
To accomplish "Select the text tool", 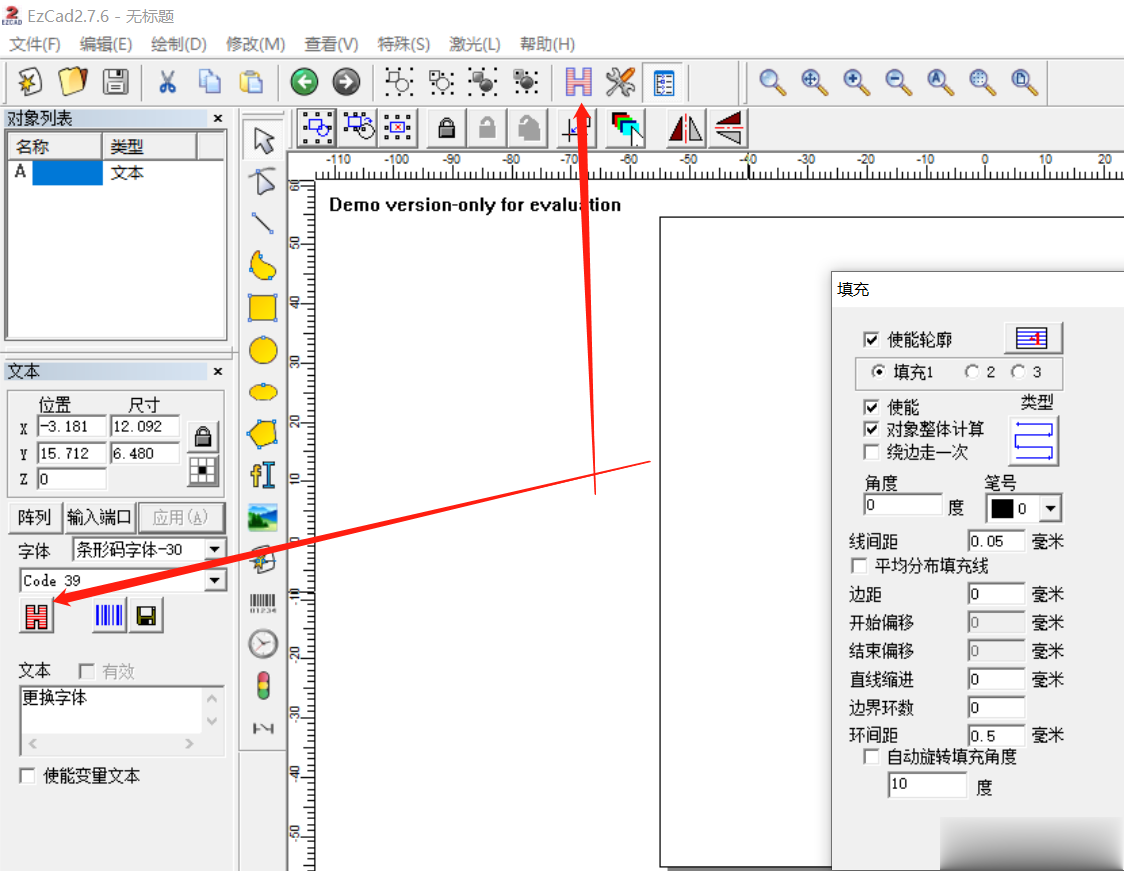I will pyautogui.click(x=263, y=475).
